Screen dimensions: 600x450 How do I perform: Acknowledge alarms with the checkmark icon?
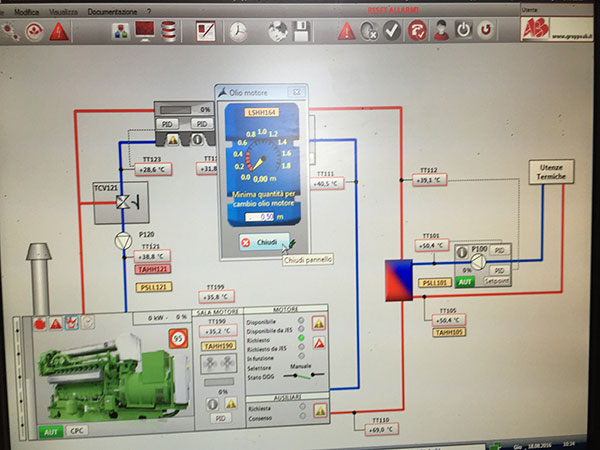point(392,31)
